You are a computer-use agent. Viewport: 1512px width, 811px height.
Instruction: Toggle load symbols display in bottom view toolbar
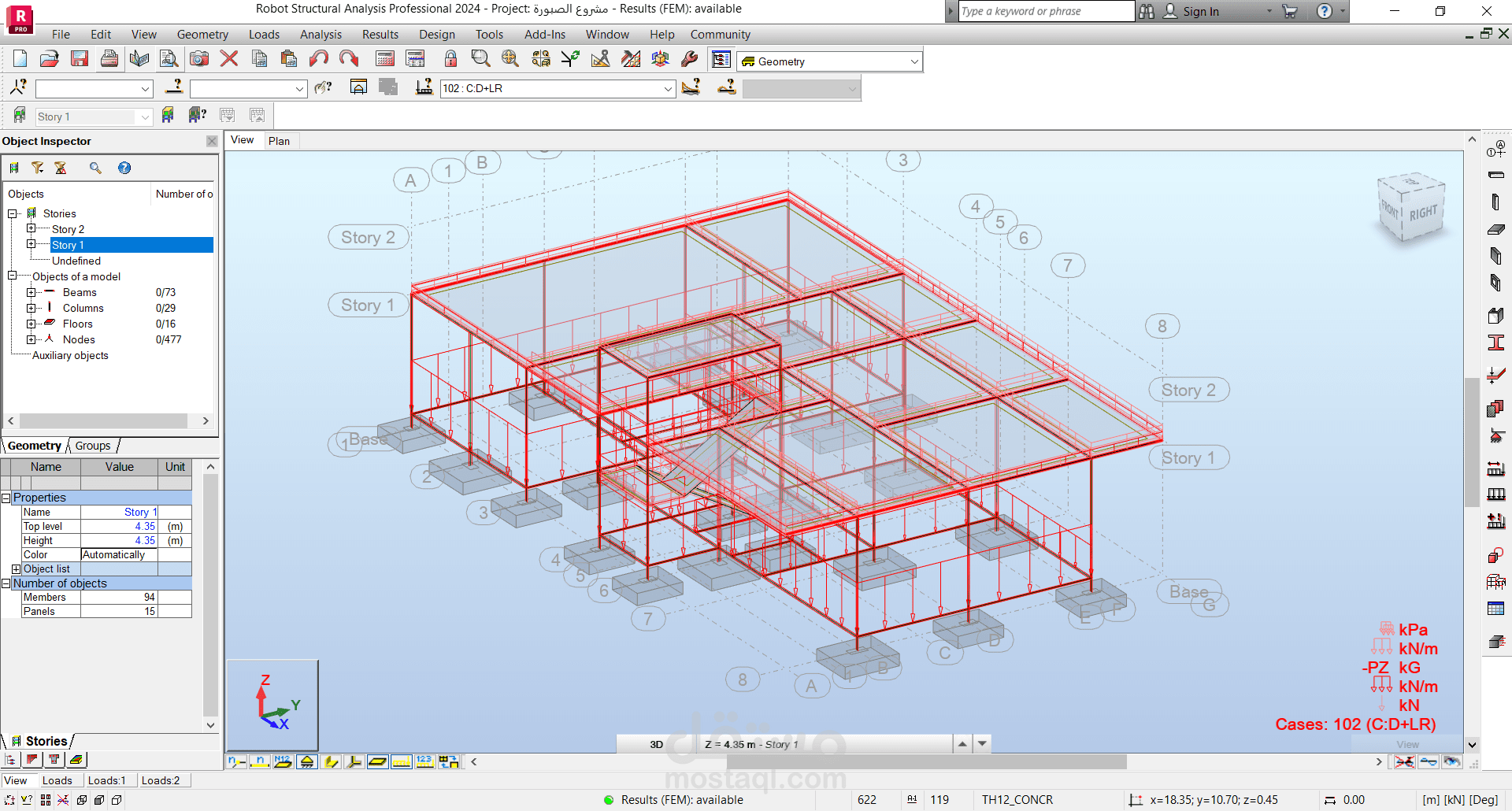(402, 761)
